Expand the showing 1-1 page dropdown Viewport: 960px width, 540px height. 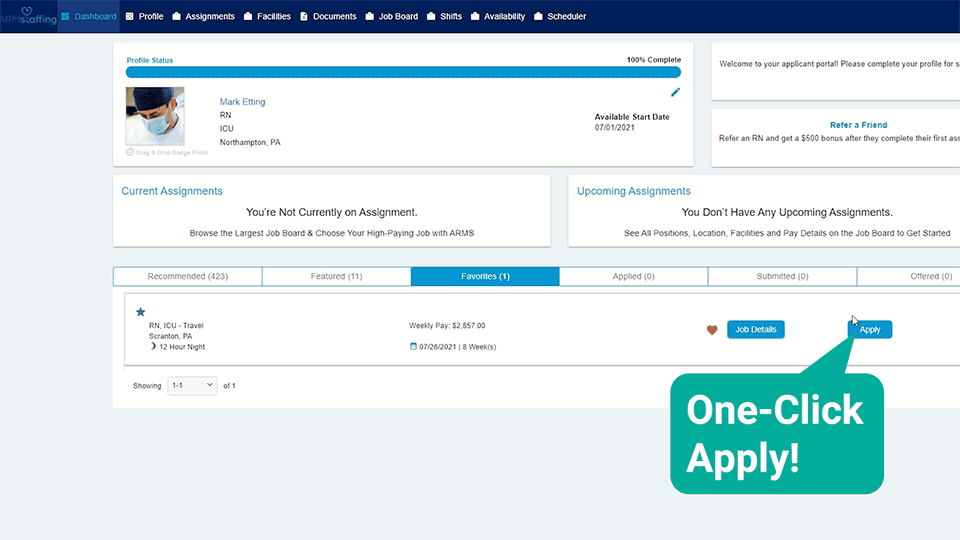tap(192, 385)
